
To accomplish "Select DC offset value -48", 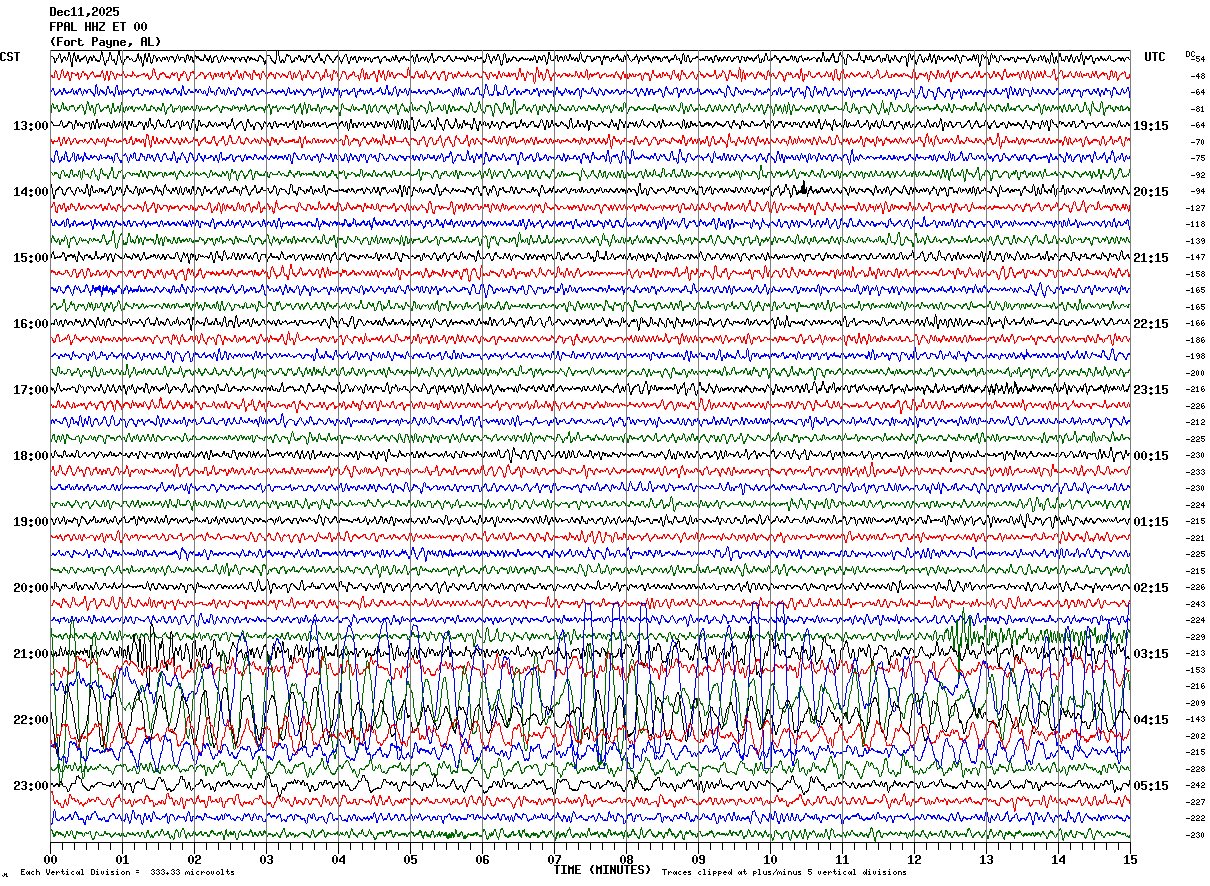I will (1197, 76).
